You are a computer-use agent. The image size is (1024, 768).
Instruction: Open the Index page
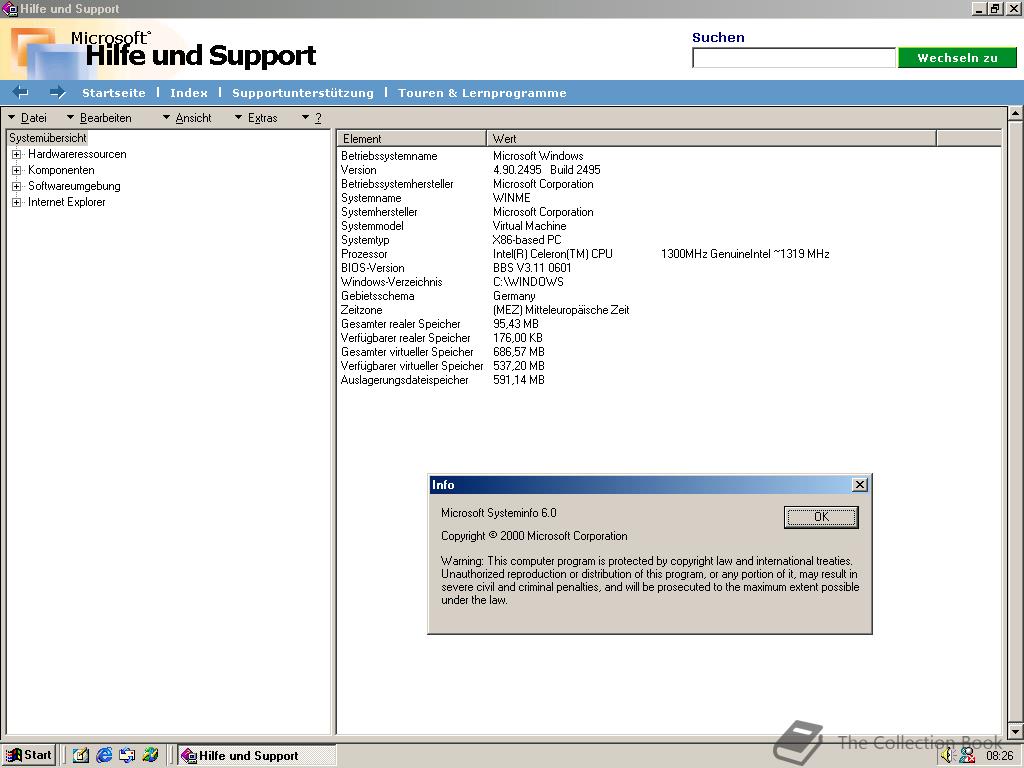189,93
